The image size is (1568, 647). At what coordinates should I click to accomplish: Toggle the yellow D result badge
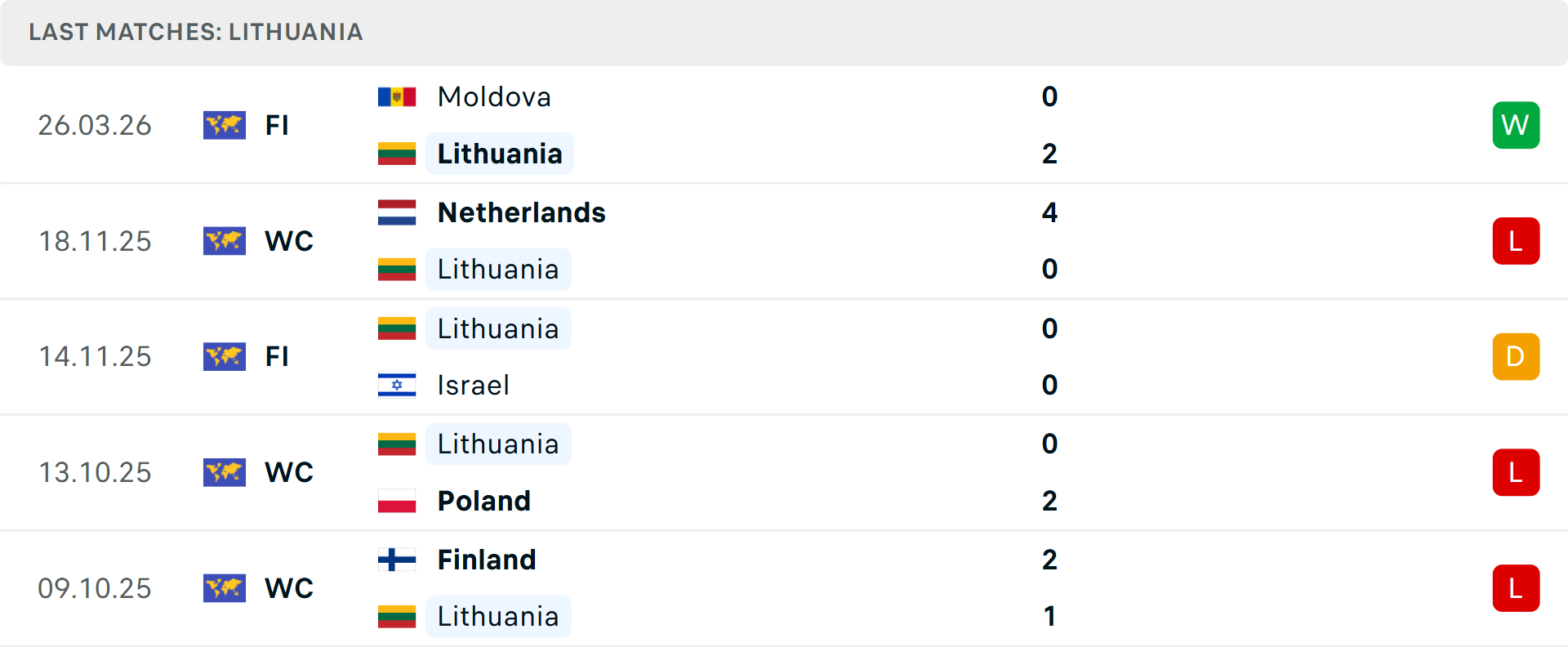point(1516,356)
